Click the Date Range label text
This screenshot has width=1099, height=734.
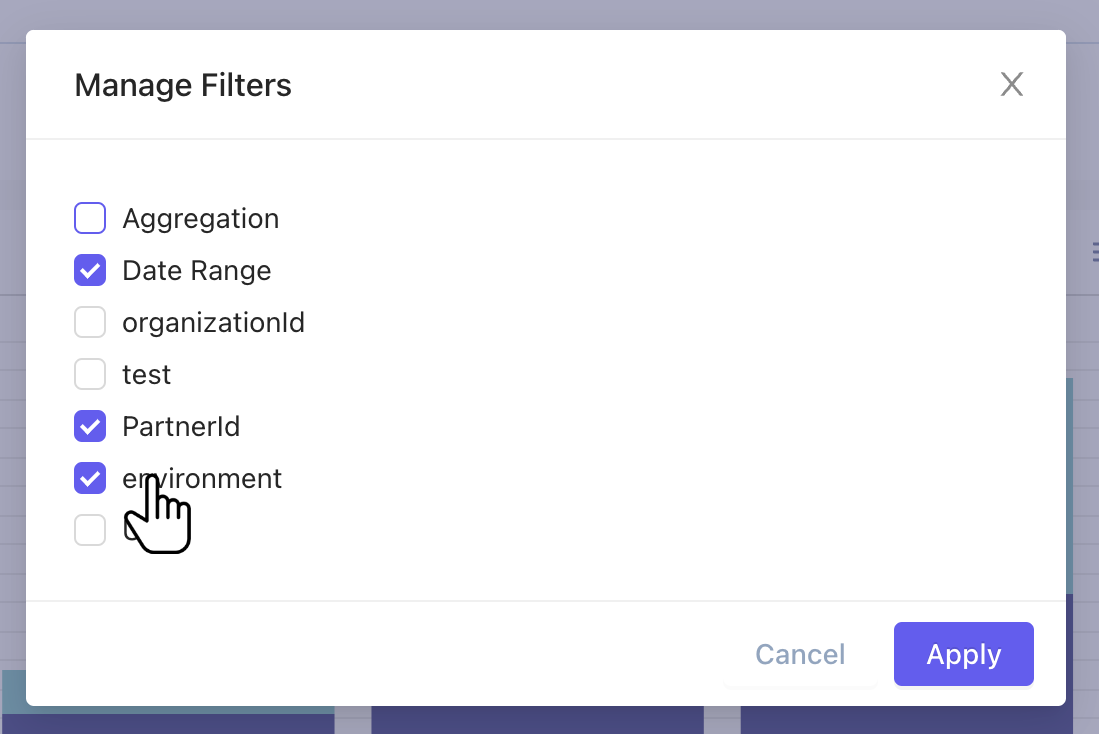(x=196, y=270)
